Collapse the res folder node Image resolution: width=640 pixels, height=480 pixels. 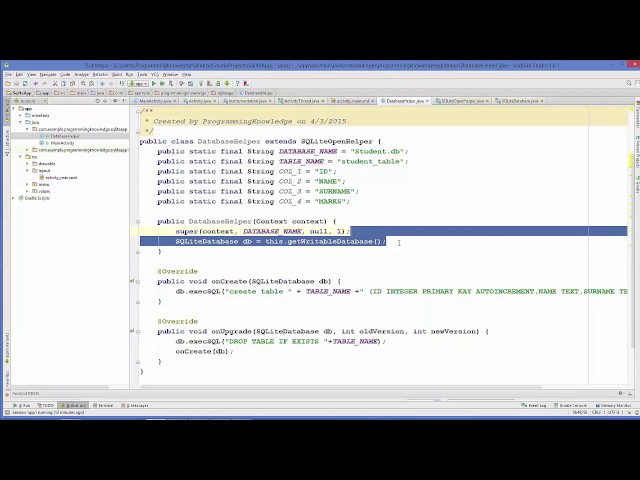[21, 157]
